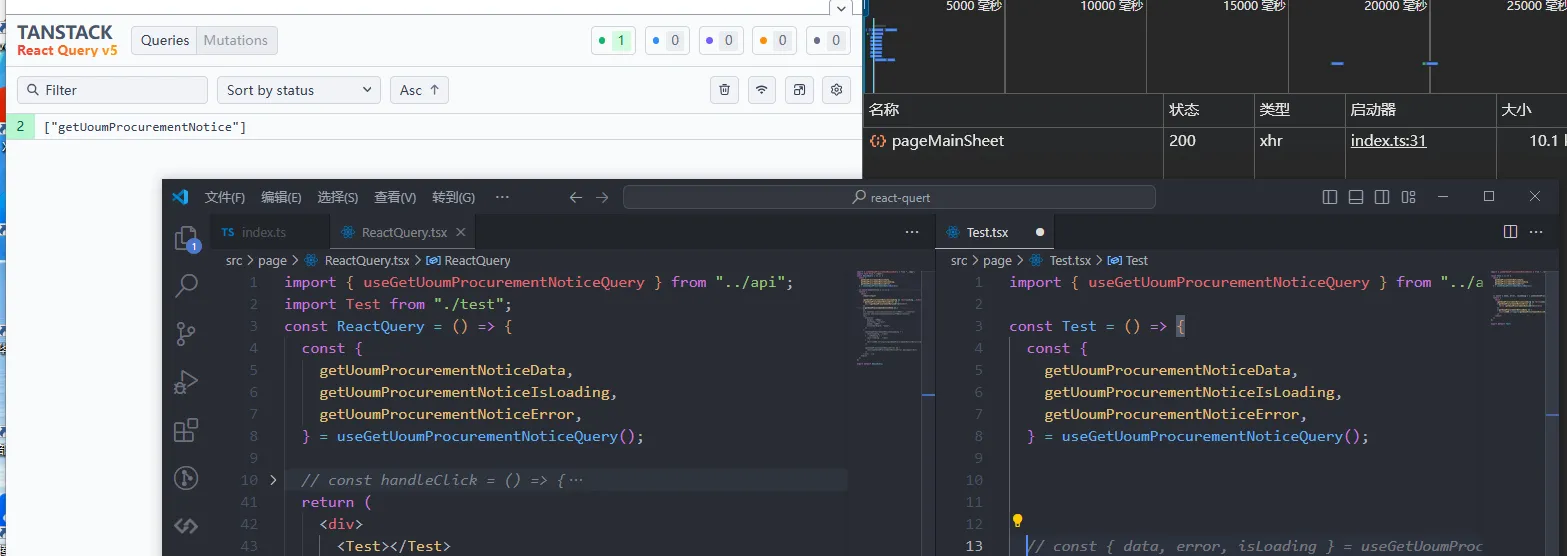This screenshot has width=1567, height=556.
Task: Sort network table by 名称 column
Action: pos(1014,110)
